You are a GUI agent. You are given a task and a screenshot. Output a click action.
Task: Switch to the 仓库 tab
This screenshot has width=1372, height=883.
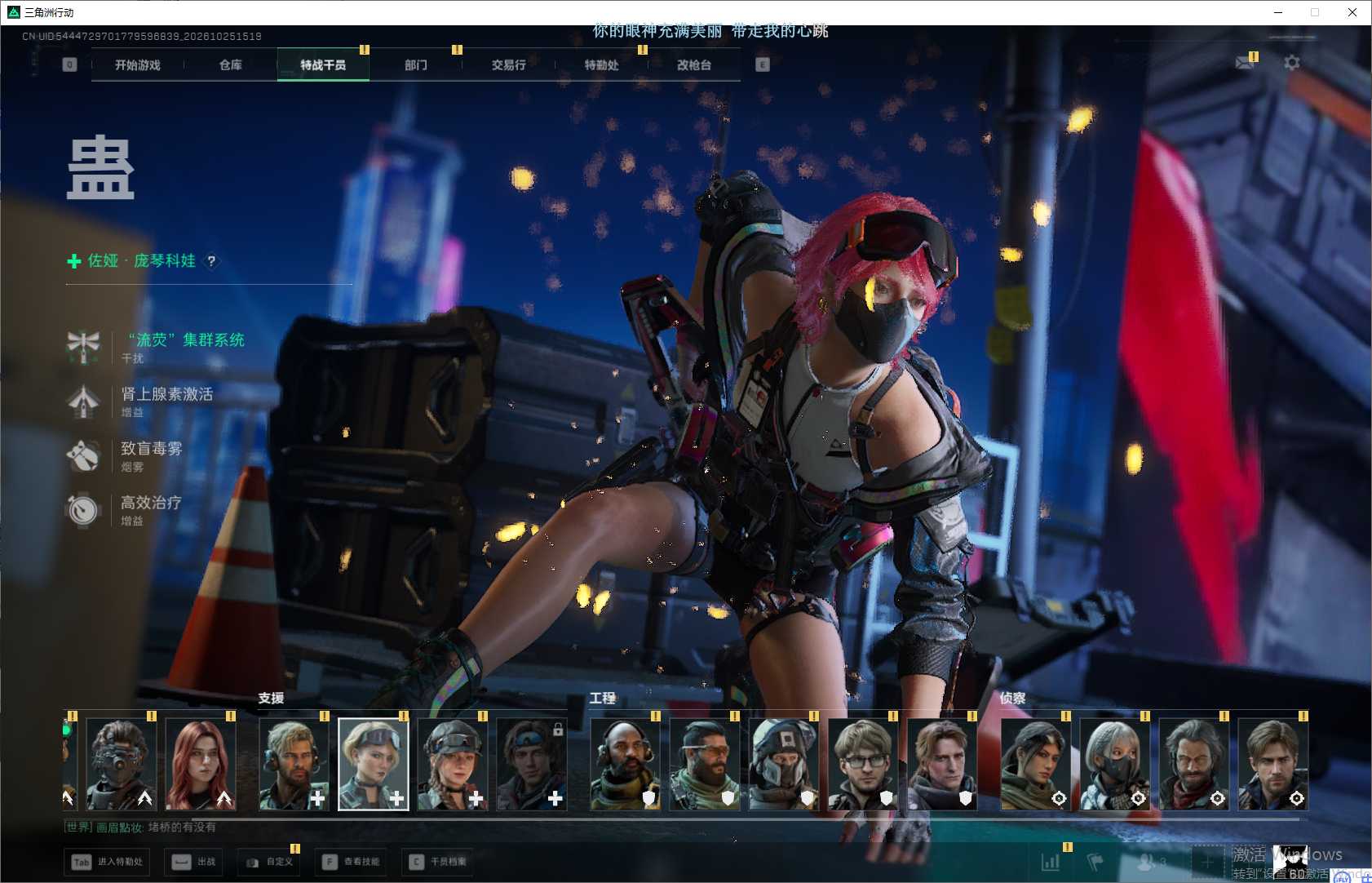[231, 64]
